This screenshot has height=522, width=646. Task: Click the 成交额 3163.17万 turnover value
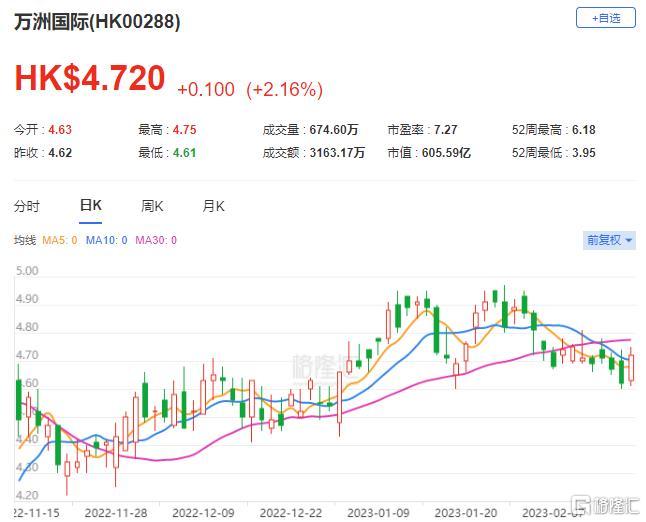point(337,153)
